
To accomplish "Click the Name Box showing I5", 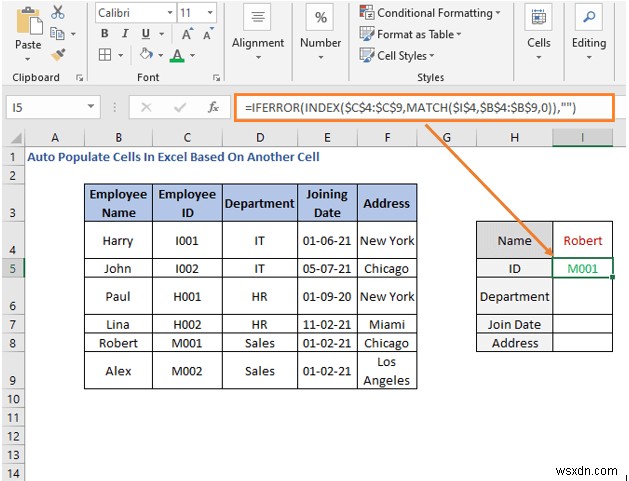I will click(45, 108).
